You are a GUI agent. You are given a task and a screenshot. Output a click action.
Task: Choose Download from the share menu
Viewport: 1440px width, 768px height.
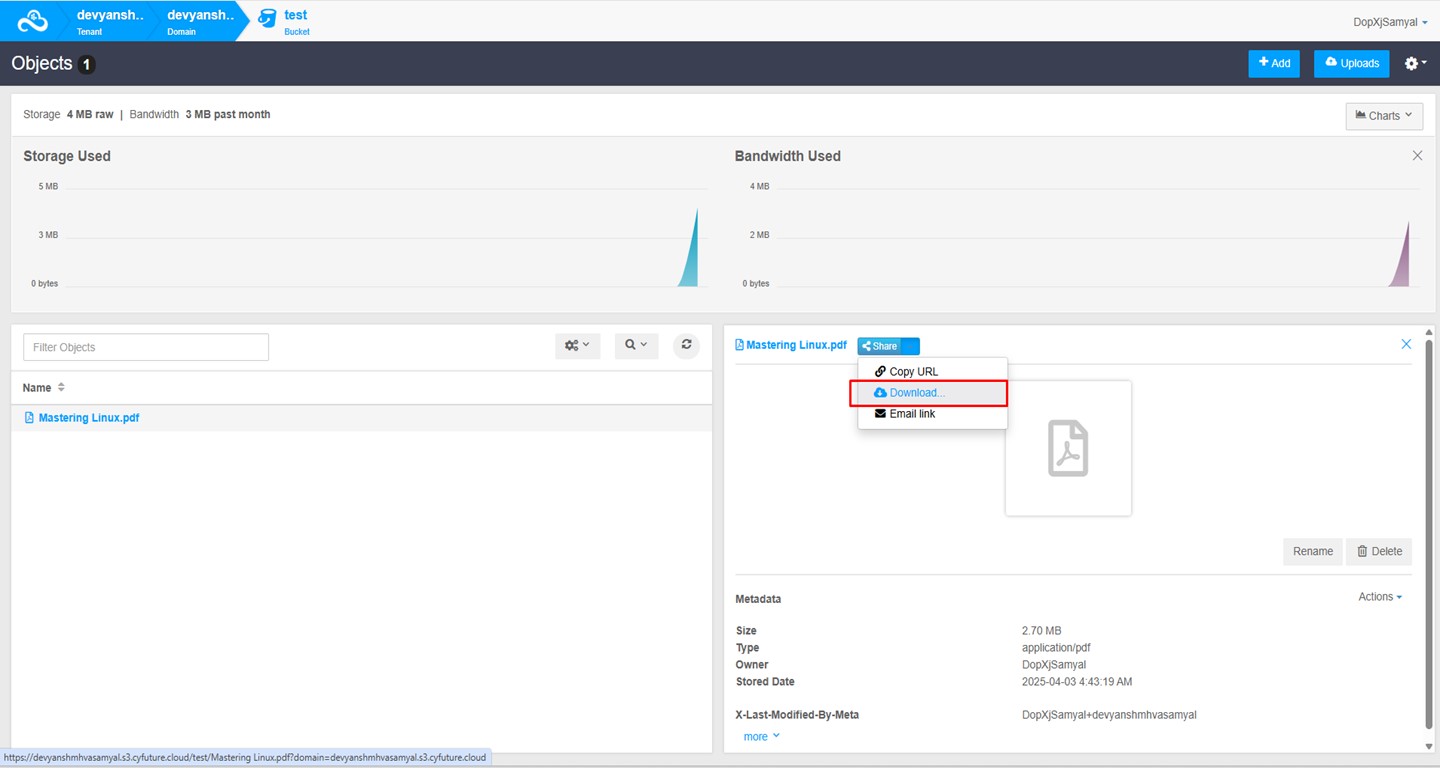(x=916, y=393)
